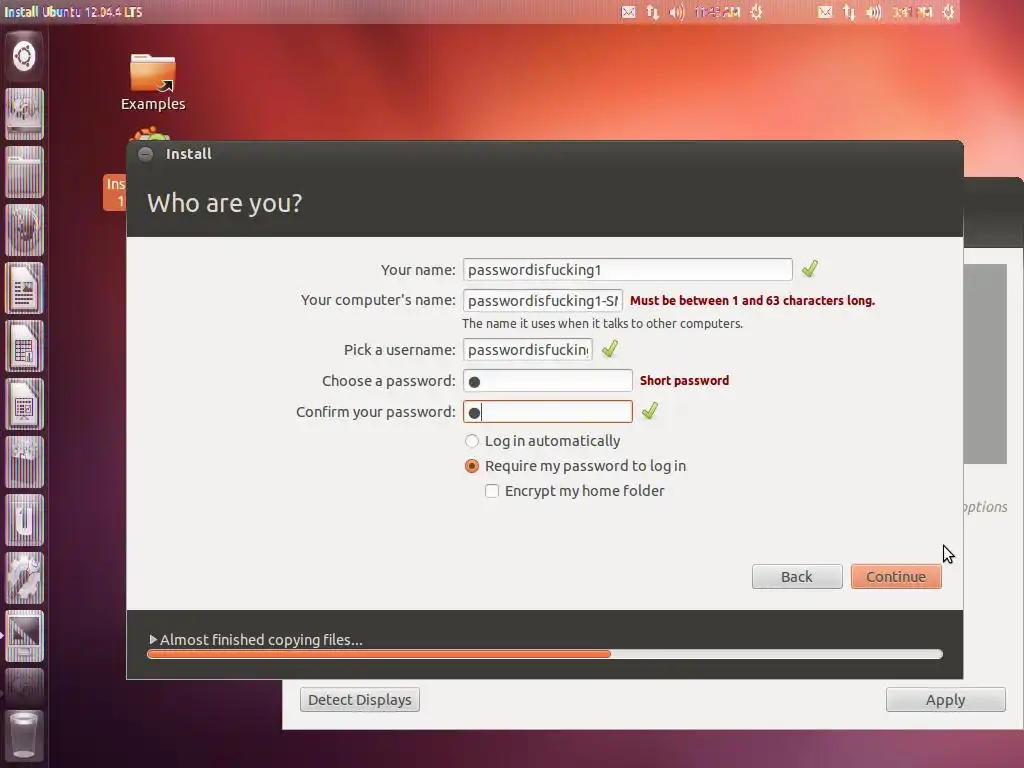
Task: Click into the Your name field
Action: click(x=628, y=270)
